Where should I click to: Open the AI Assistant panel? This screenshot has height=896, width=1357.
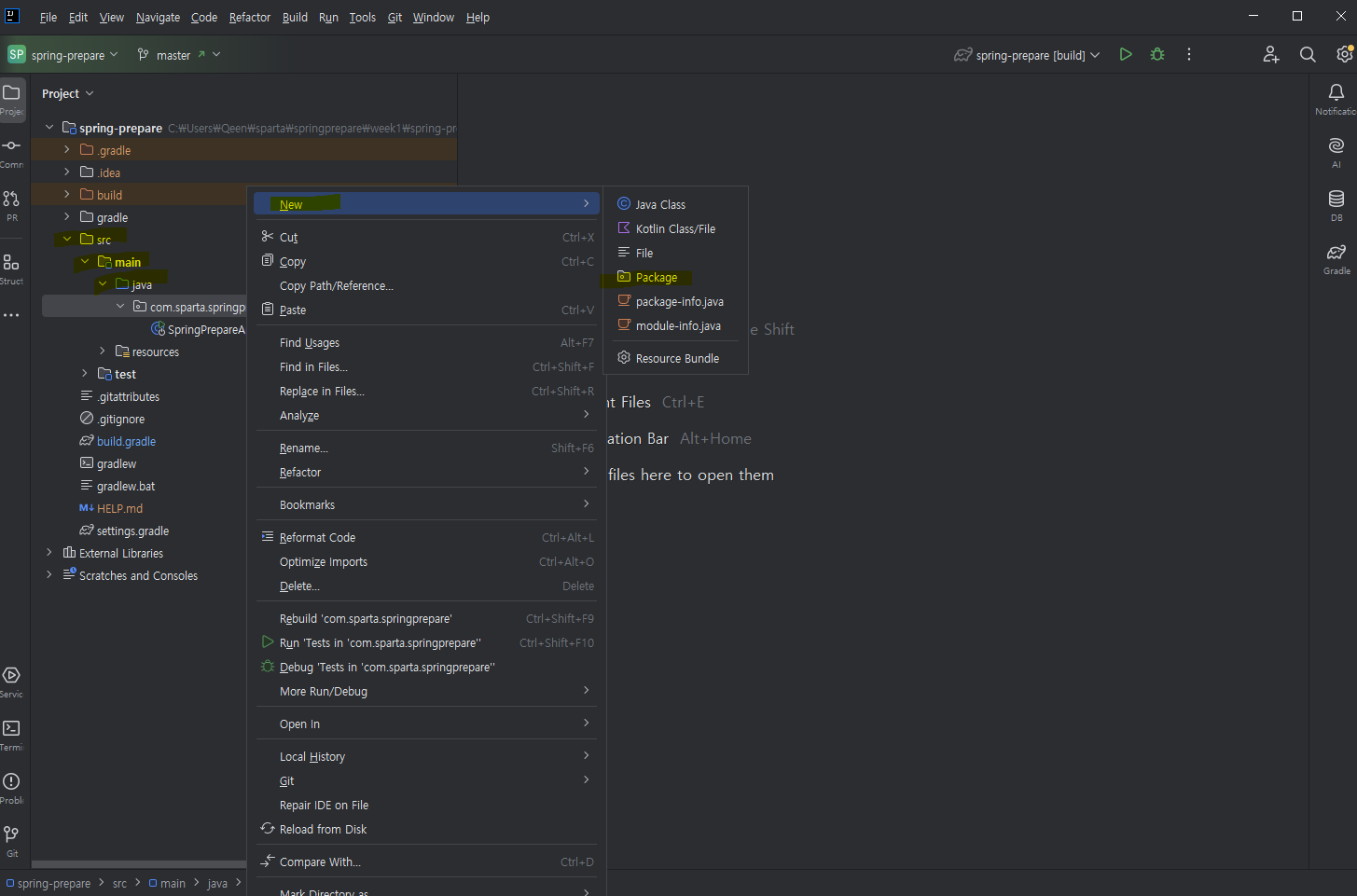click(1336, 145)
